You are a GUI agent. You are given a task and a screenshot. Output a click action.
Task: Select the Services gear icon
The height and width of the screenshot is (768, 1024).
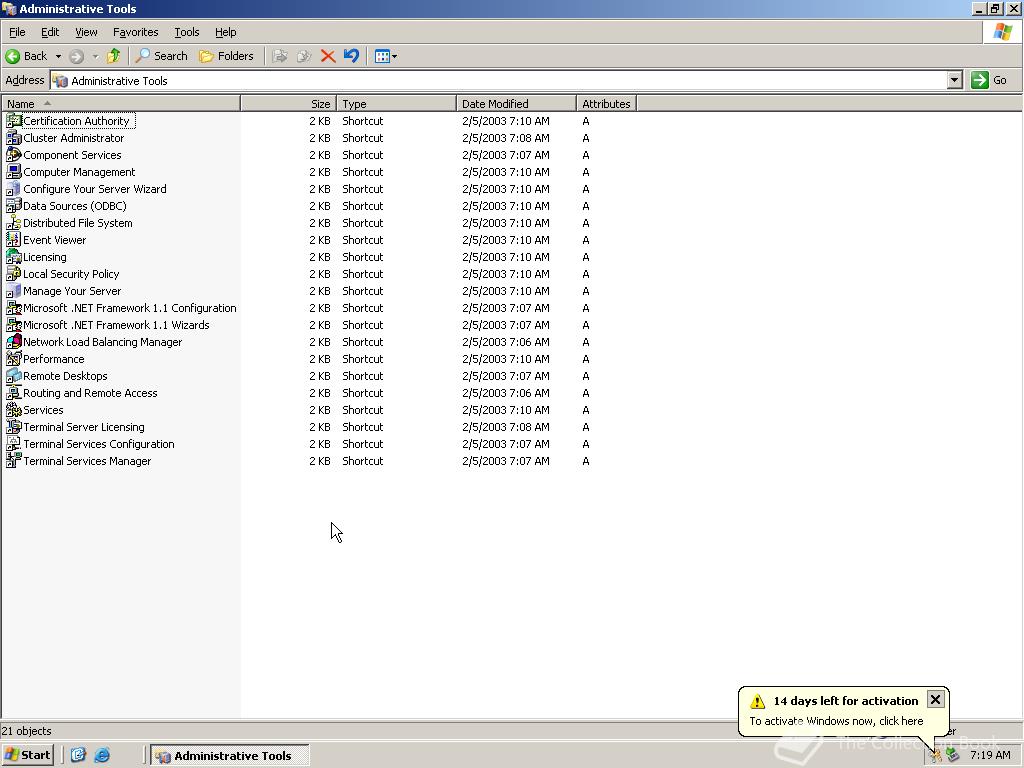(x=13, y=409)
